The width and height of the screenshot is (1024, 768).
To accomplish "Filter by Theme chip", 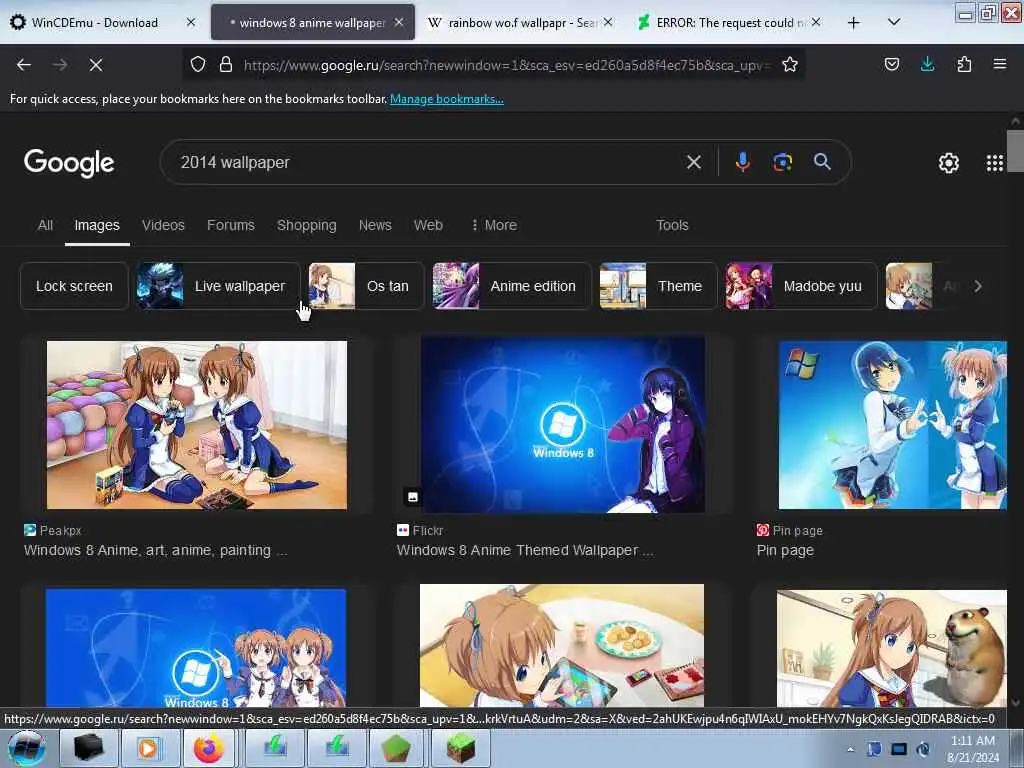I will [658, 286].
